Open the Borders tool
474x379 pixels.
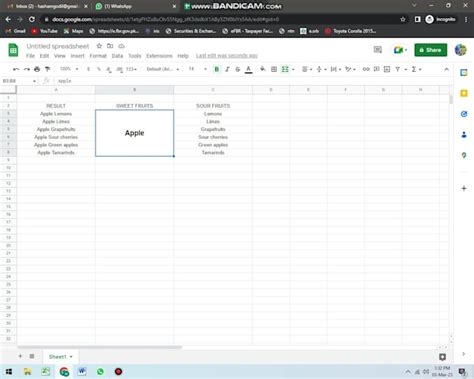click(x=274, y=69)
